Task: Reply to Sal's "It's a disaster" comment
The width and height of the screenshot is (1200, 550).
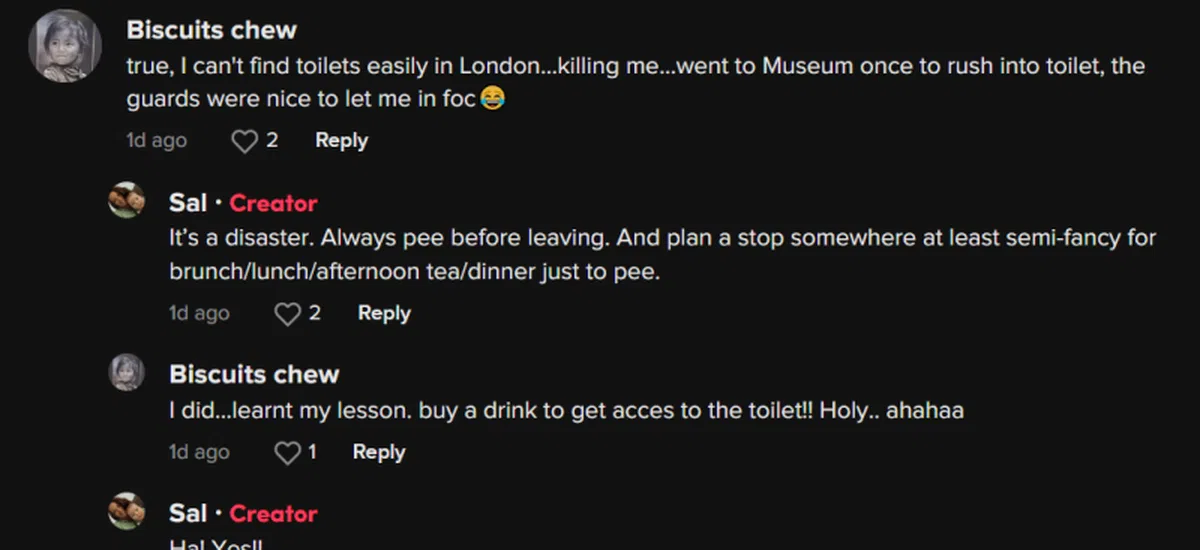Action: pos(384,313)
